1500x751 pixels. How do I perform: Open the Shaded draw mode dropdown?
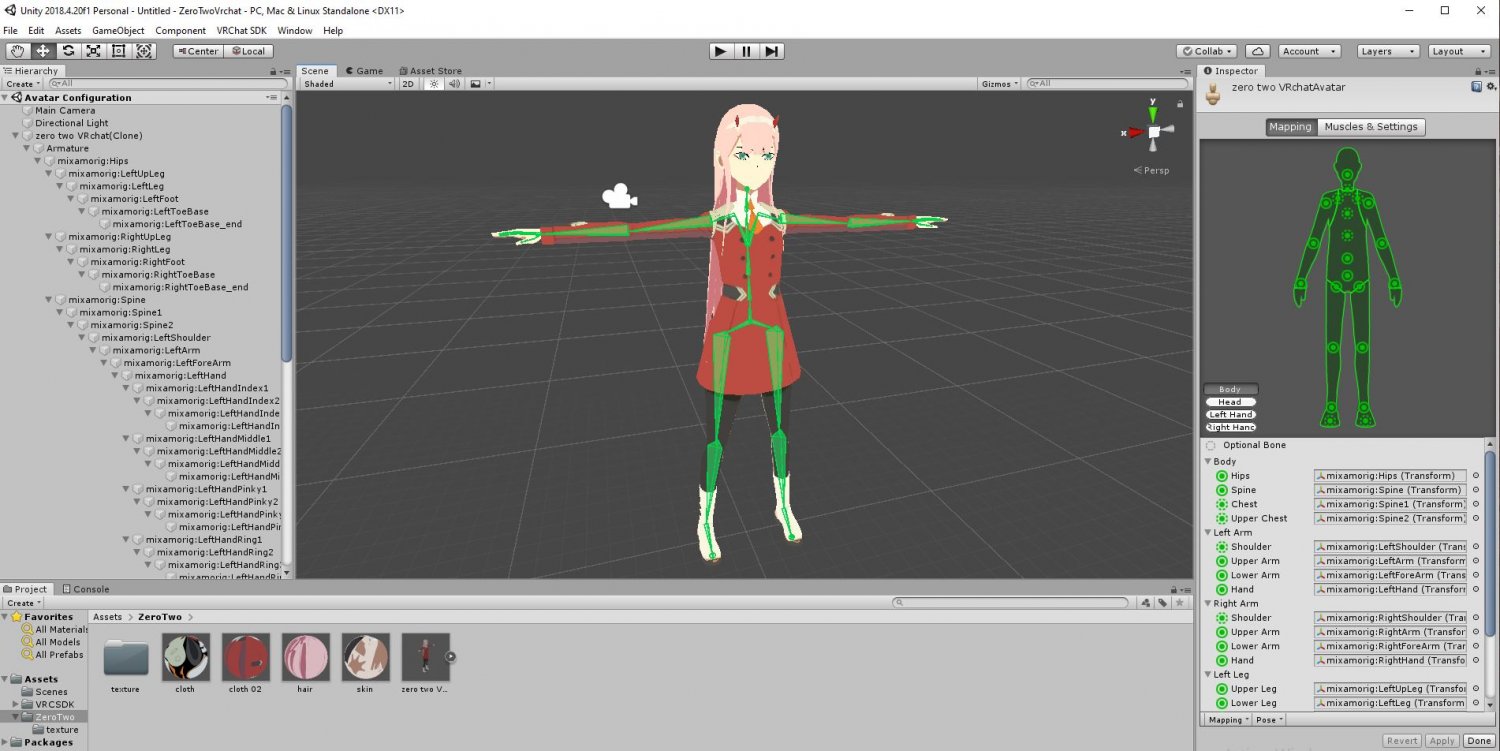(348, 84)
